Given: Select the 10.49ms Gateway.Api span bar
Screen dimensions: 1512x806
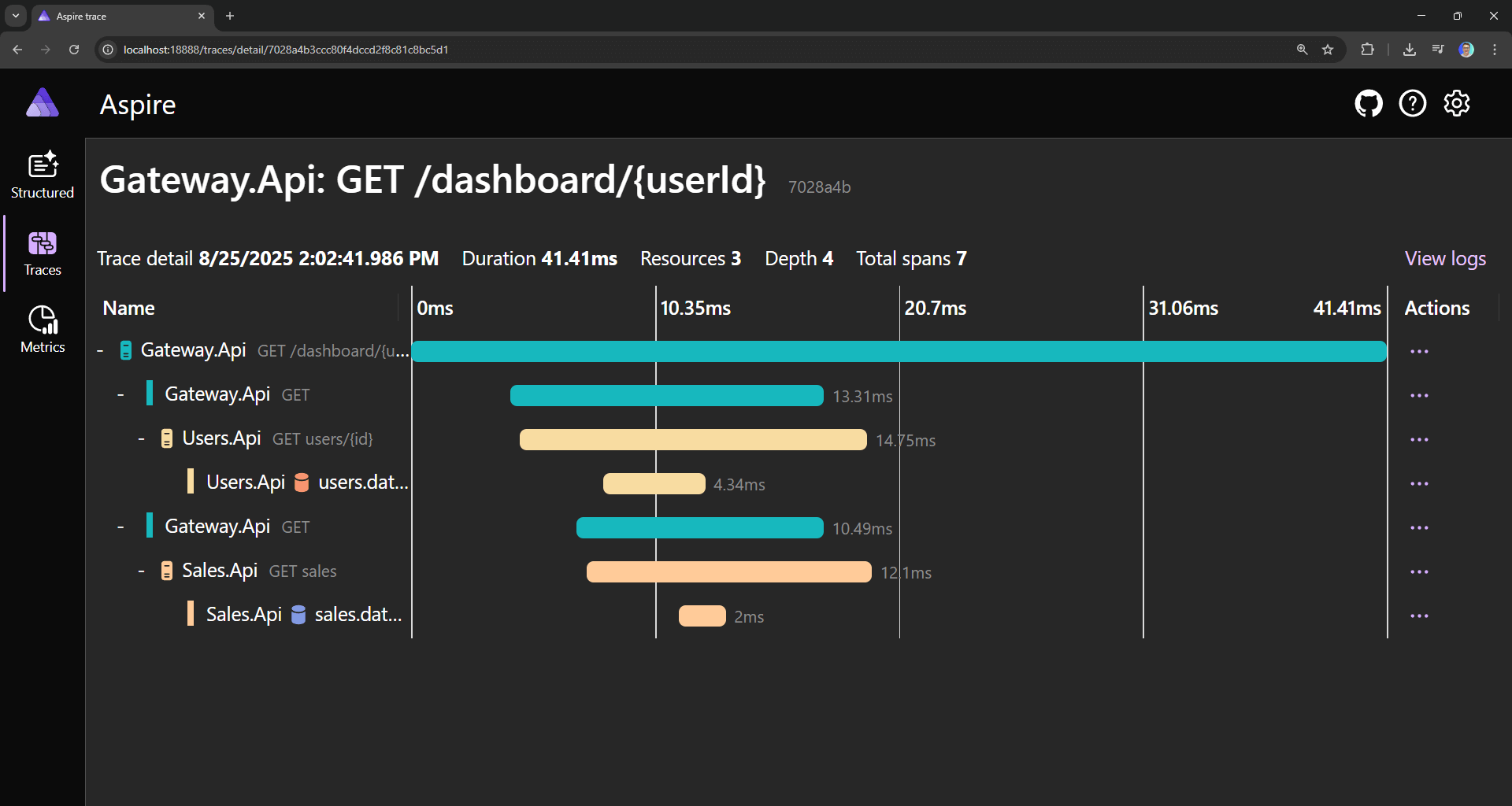Looking at the screenshot, I should coord(700,528).
